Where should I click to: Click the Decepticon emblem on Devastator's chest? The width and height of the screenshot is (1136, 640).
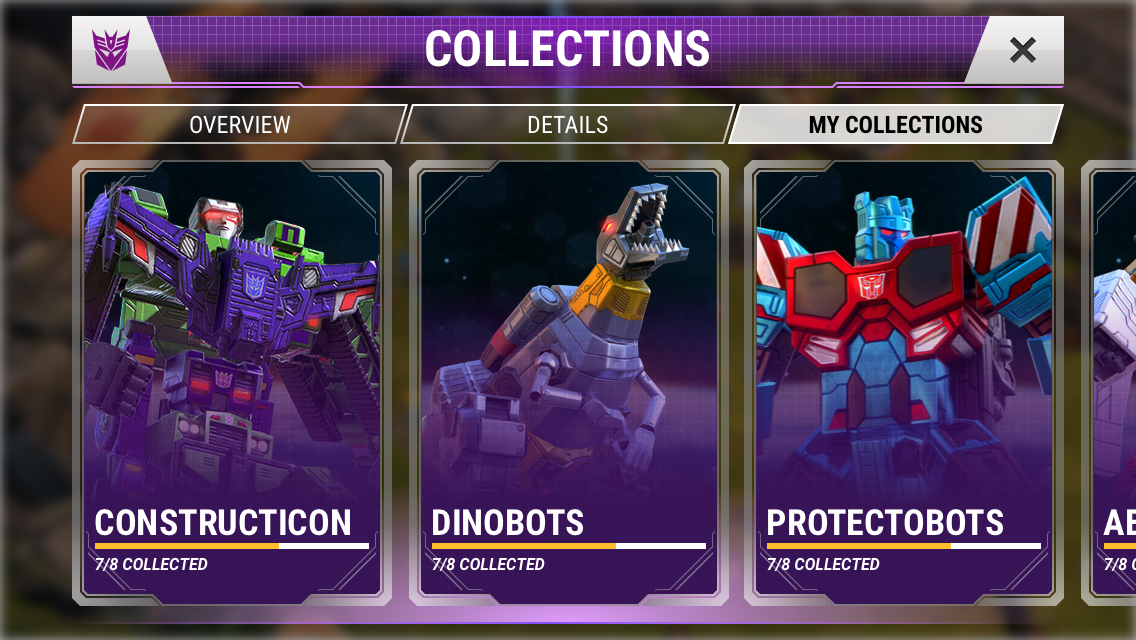254,285
